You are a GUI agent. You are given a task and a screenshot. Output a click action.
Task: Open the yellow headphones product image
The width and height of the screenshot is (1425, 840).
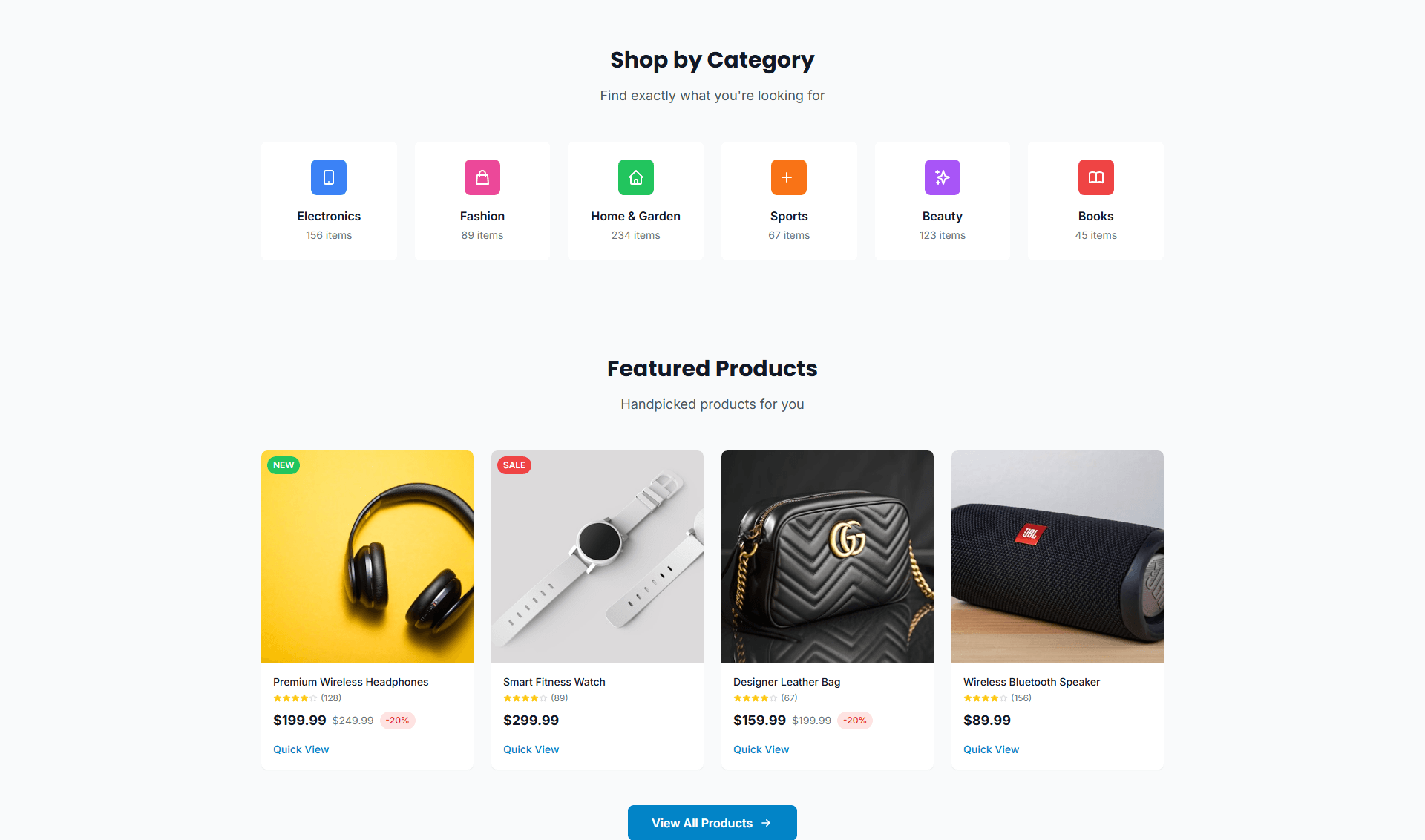(367, 557)
